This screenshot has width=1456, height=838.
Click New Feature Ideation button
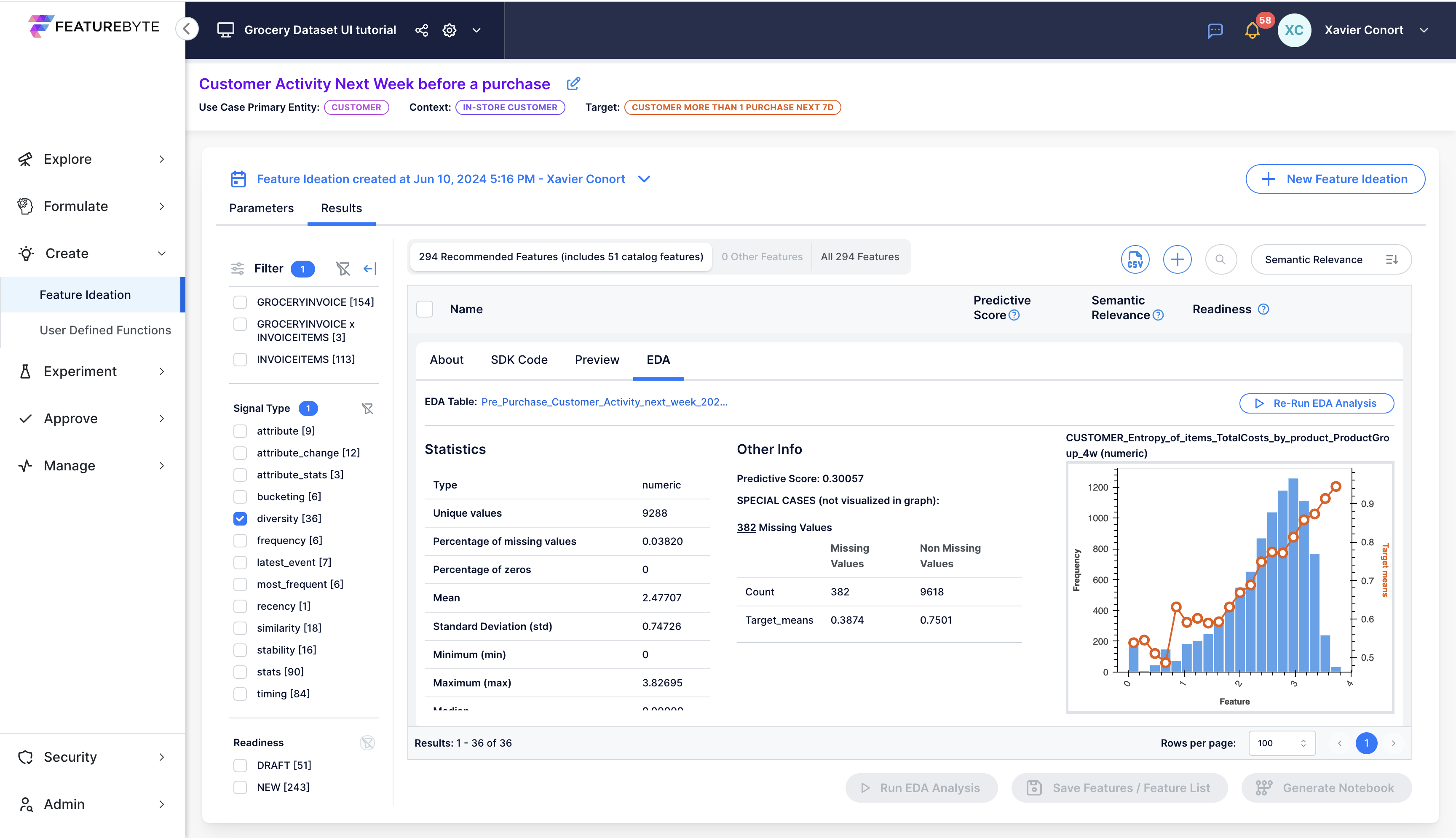[x=1335, y=179]
